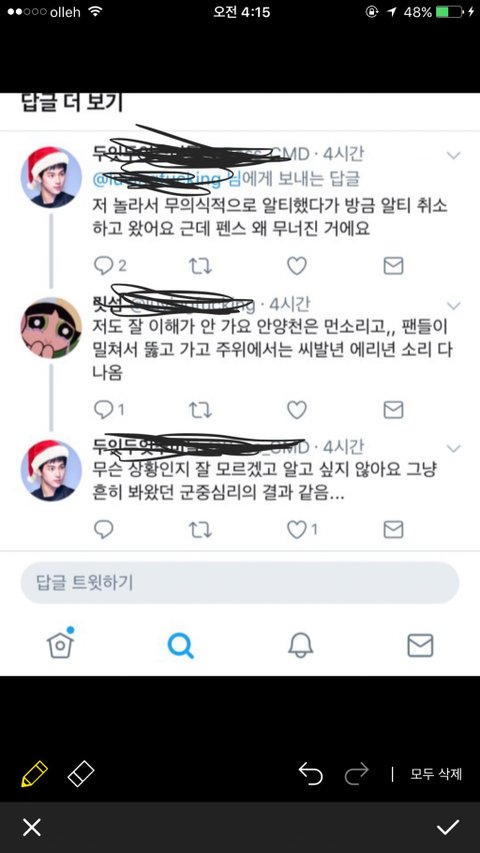The height and width of the screenshot is (853, 480).
Task: Undo the last drawing stroke
Action: (311, 774)
